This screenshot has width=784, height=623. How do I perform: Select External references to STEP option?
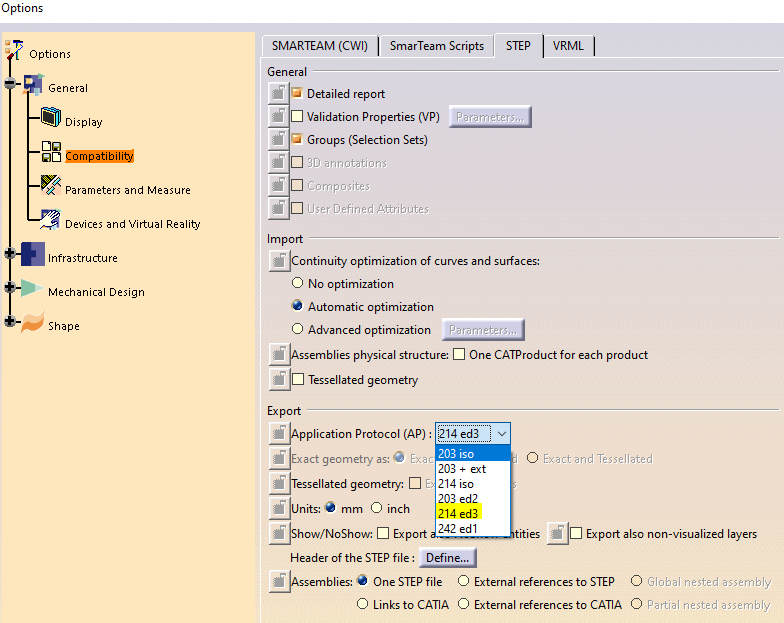click(x=464, y=581)
